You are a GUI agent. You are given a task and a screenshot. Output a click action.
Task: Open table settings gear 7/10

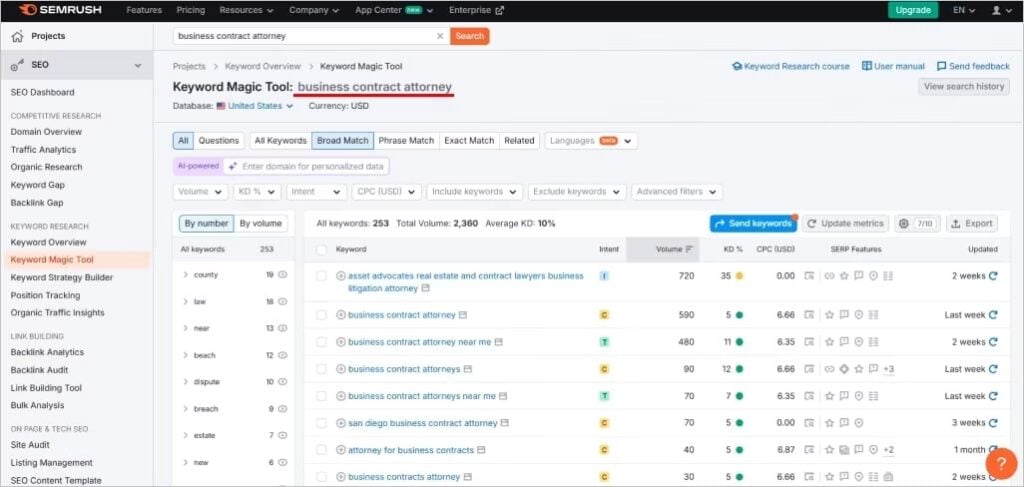917,223
